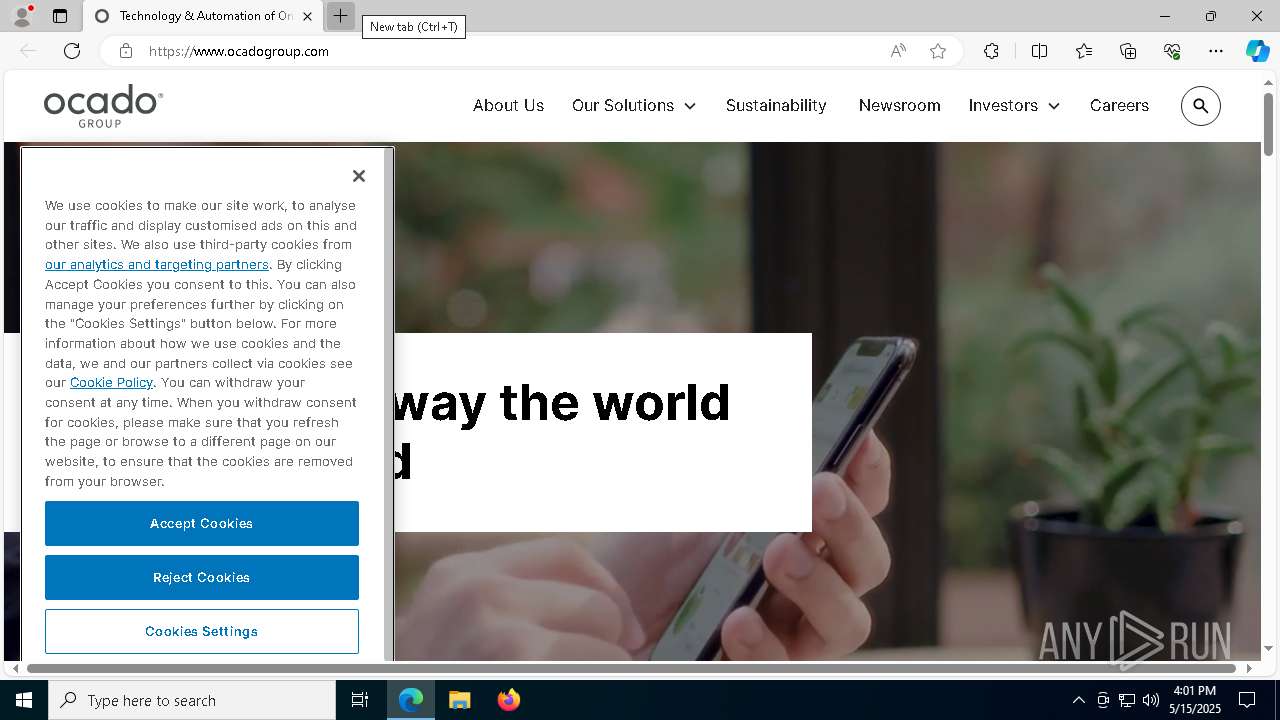The height and width of the screenshot is (720, 1280).
Task: Open the Careers page
Action: 1119,105
